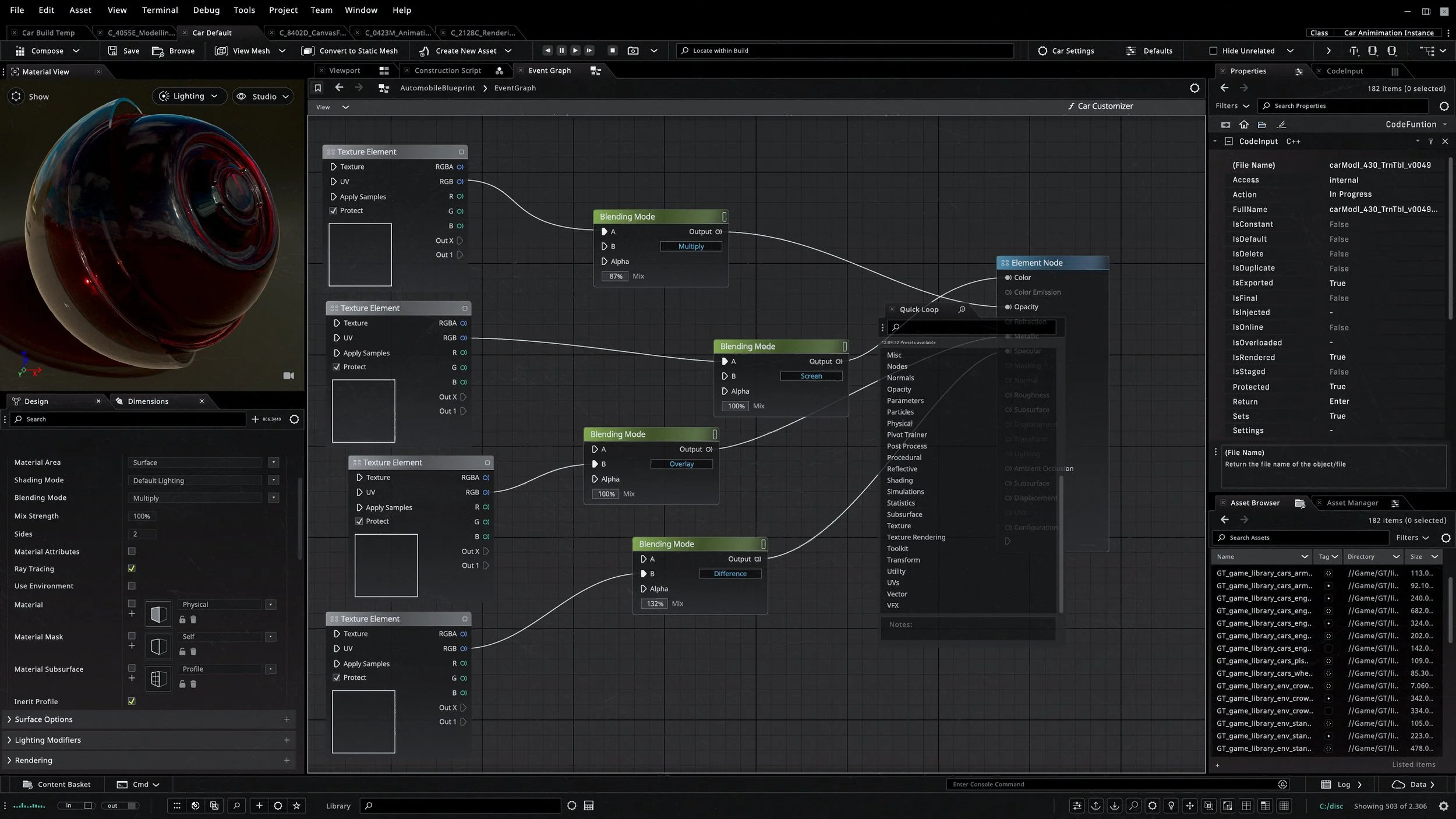The height and width of the screenshot is (819, 1456).
Task: Click the camera icon in material preview
Action: [288, 376]
